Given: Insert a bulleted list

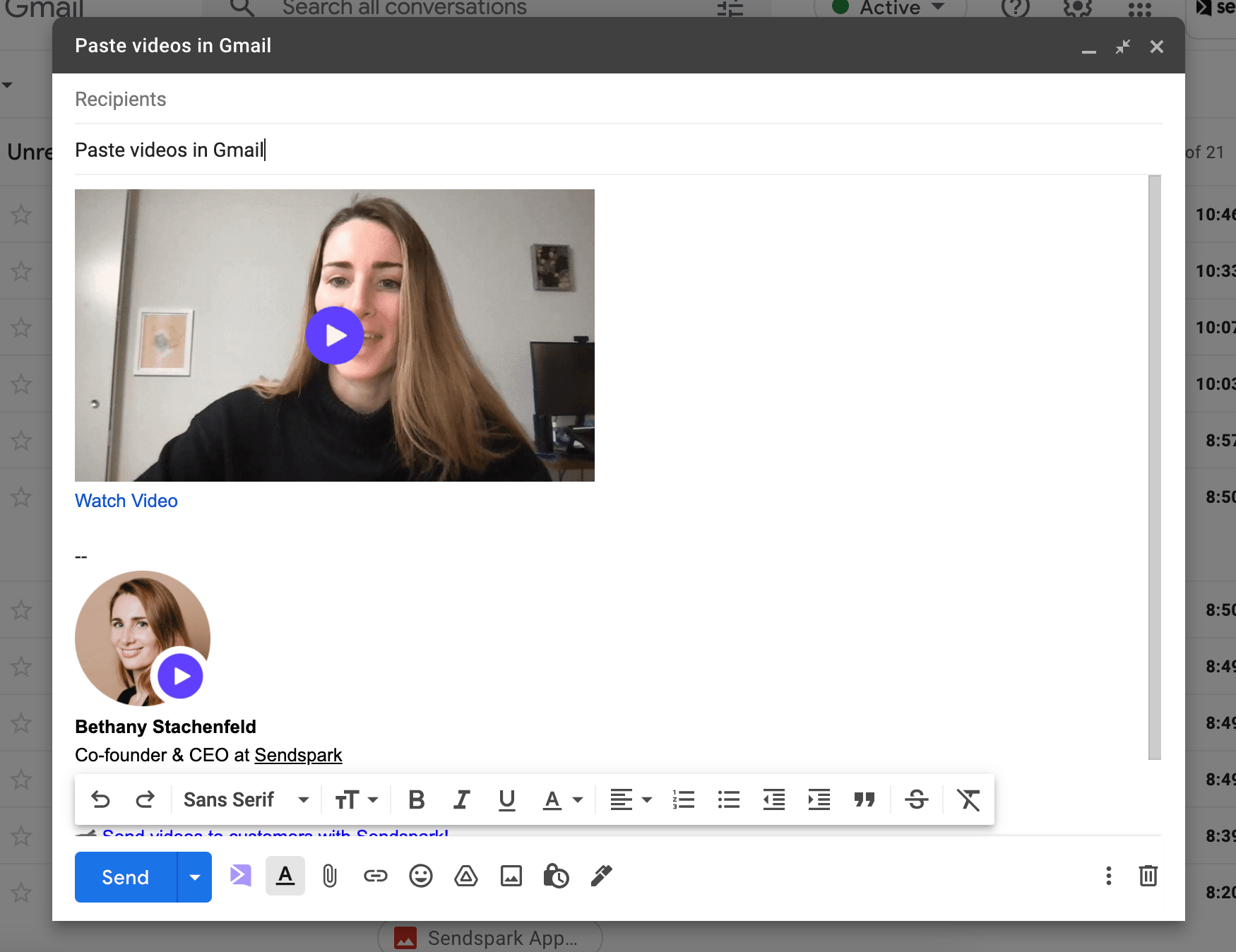Looking at the screenshot, I should pos(729,799).
